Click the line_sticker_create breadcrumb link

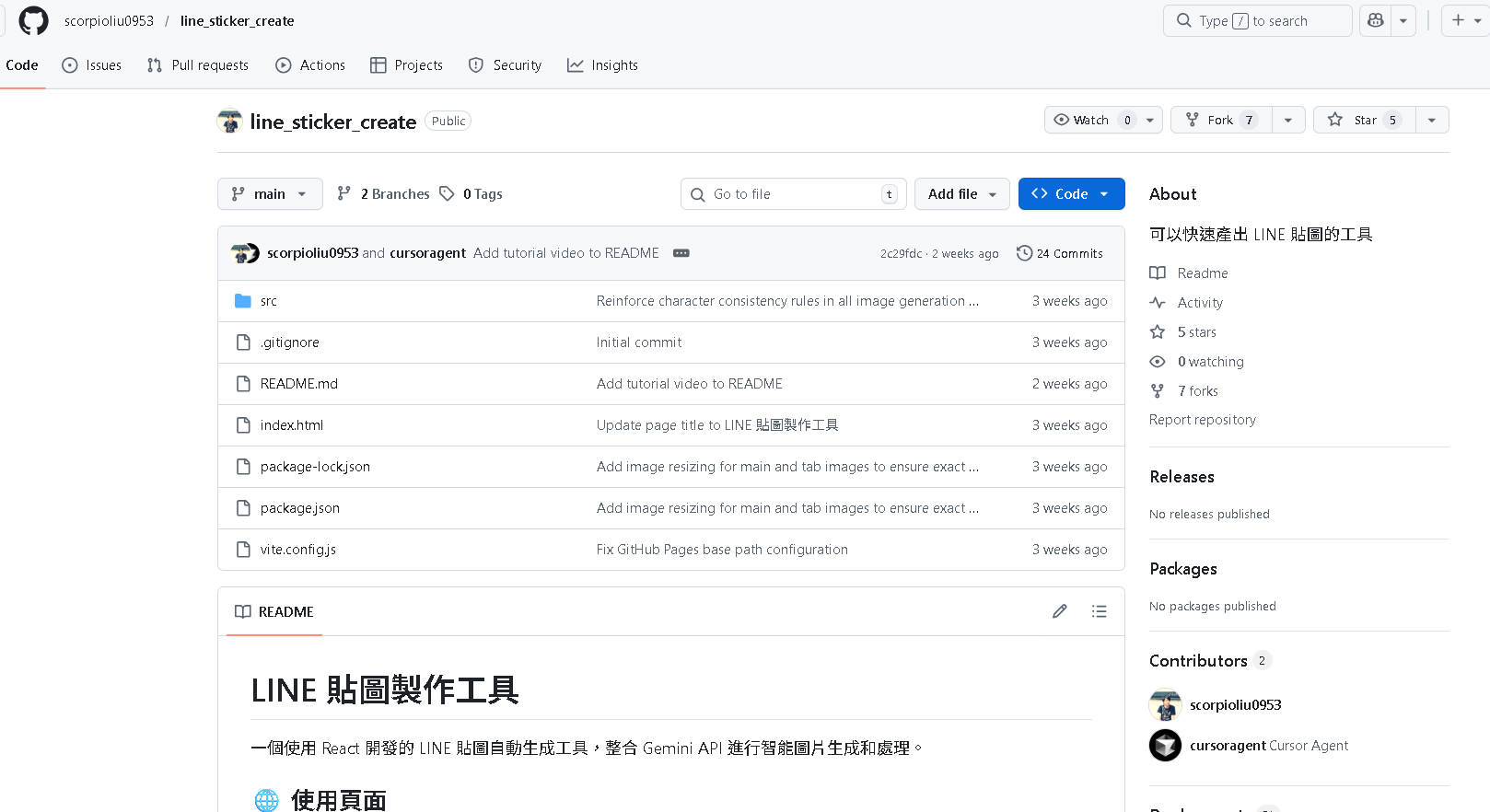click(x=238, y=20)
